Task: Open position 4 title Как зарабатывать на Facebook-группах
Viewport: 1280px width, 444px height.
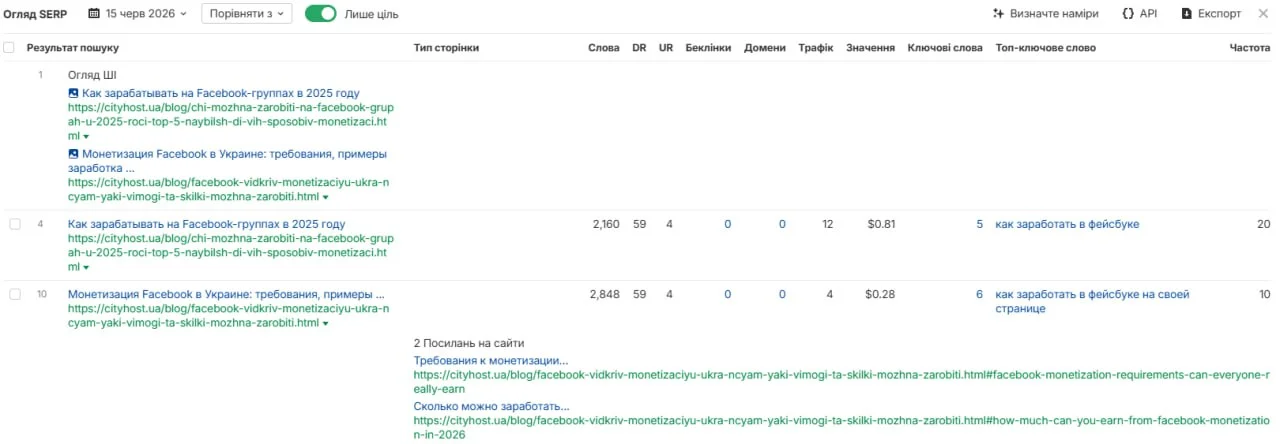Action: [x=206, y=224]
